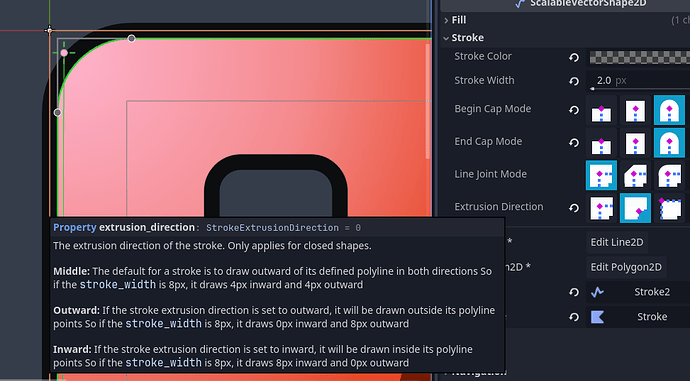Viewport: 690px width, 381px height.
Task: Click the End Cap Mode label
Action: [x=488, y=142]
